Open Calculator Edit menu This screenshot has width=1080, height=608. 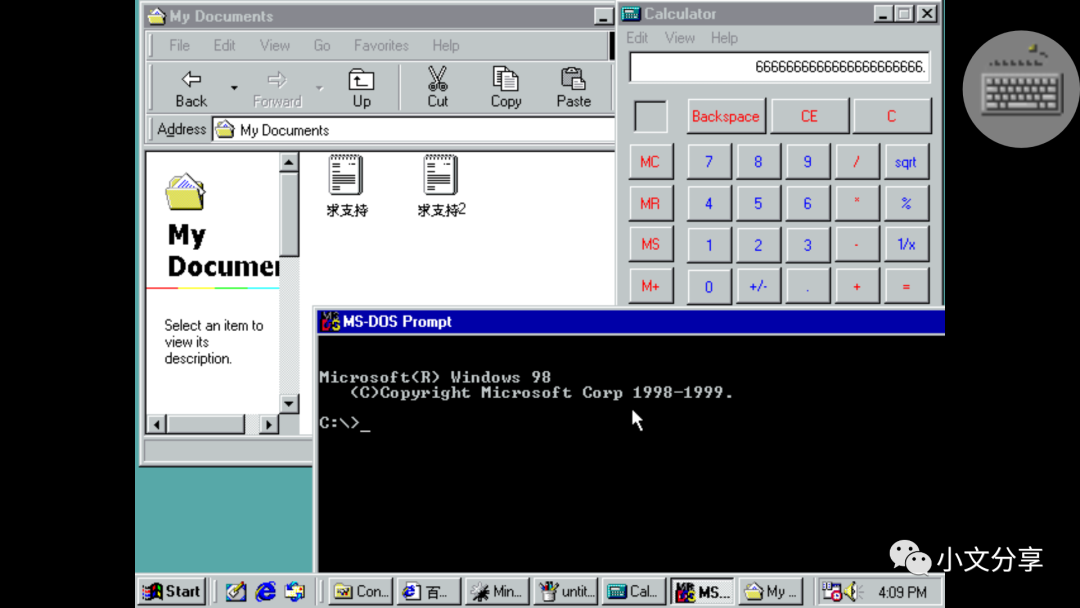[x=636, y=38]
